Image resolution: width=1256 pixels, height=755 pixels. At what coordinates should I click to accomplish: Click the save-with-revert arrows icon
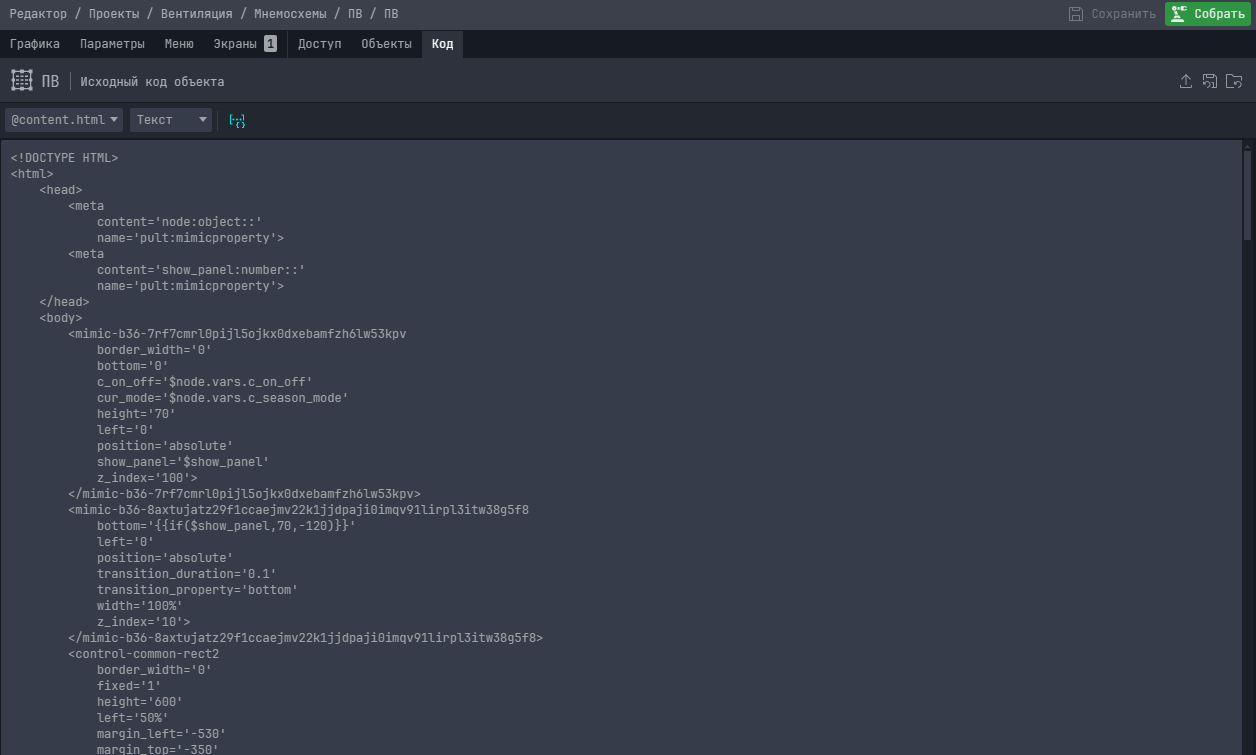[x=1209, y=82]
